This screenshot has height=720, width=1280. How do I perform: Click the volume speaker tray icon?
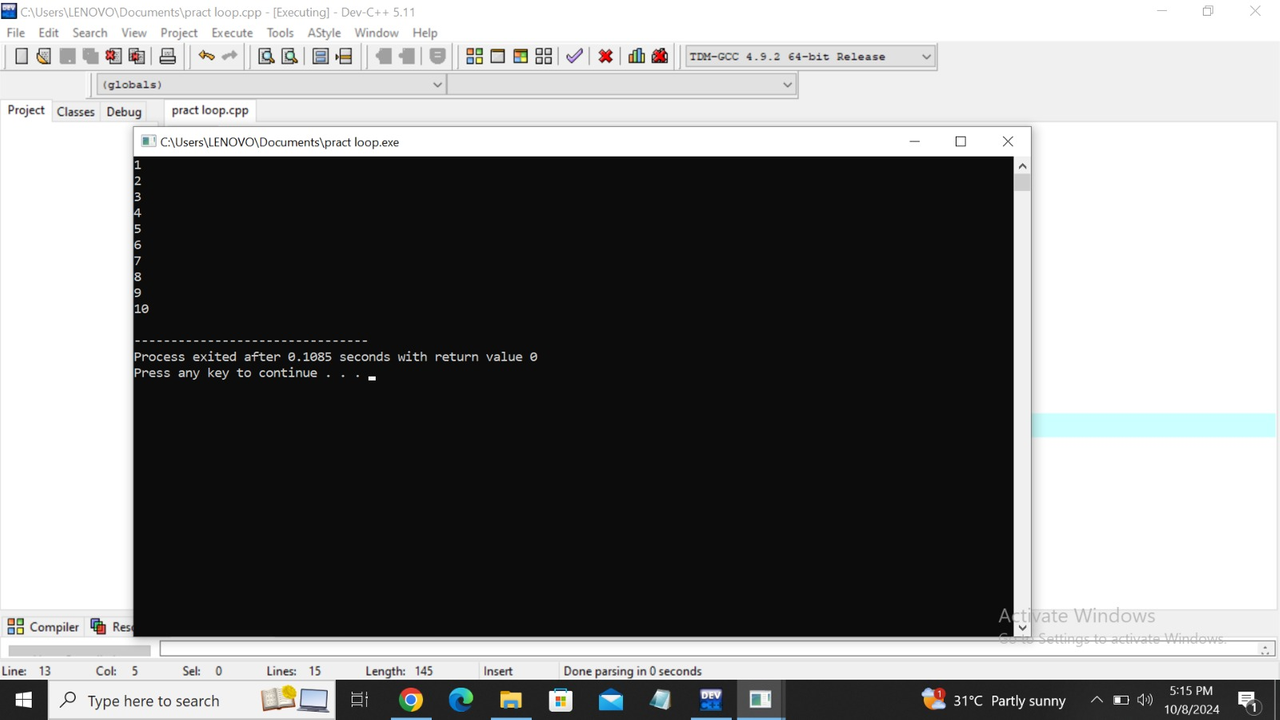point(1145,700)
